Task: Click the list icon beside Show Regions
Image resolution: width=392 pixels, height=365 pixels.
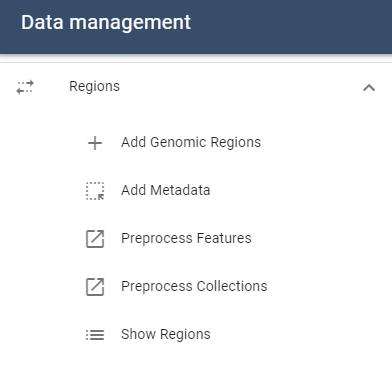Action: (x=95, y=335)
